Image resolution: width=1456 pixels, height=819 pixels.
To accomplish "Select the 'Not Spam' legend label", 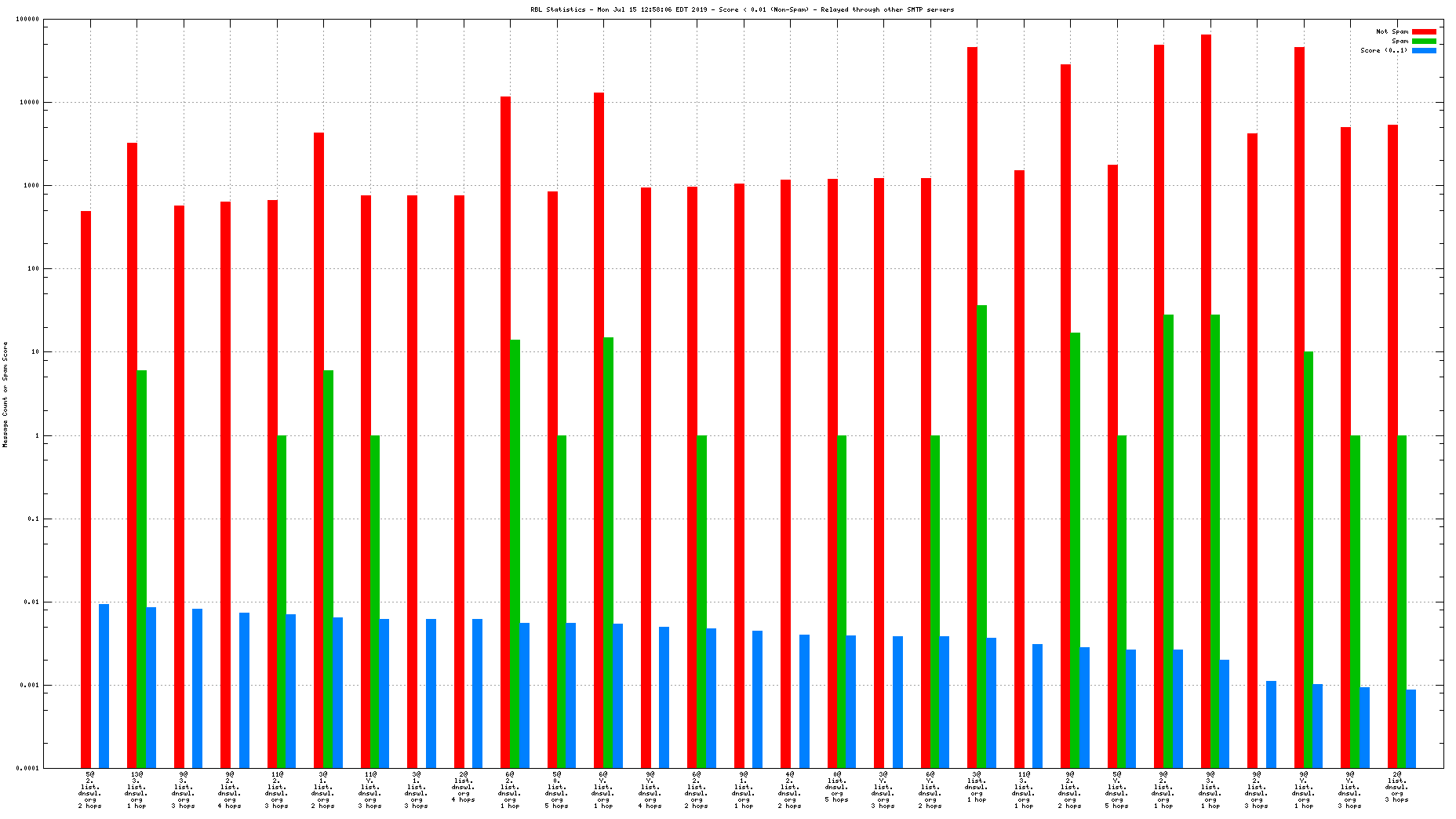I will click(1392, 31).
